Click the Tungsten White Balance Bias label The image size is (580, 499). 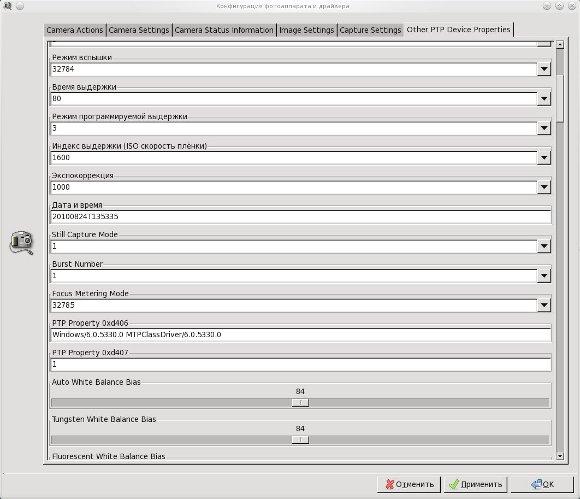coord(104,419)
